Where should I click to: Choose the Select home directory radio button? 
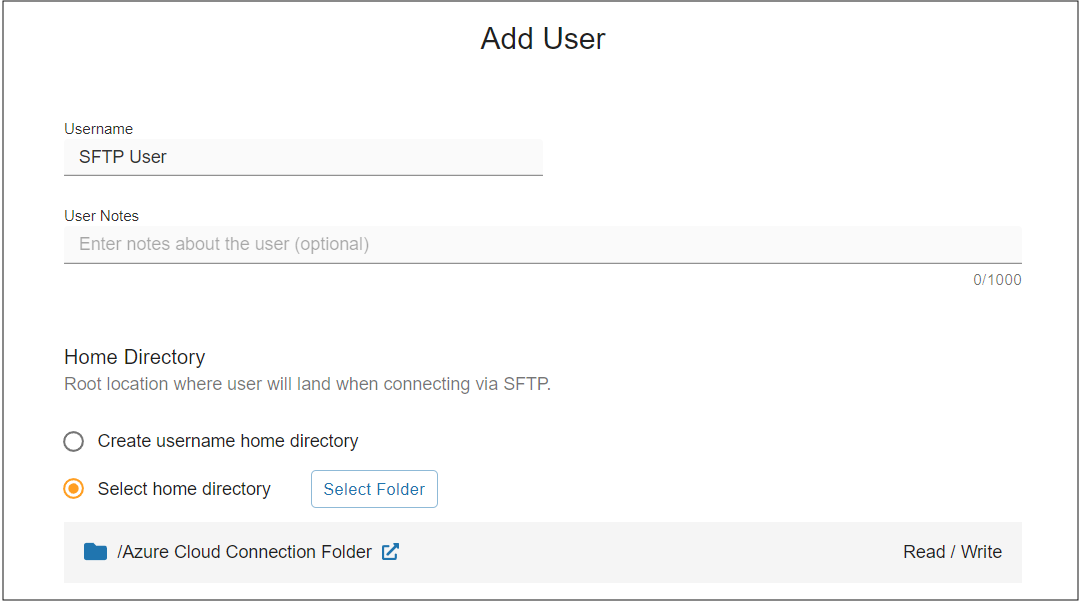point(74,489)
